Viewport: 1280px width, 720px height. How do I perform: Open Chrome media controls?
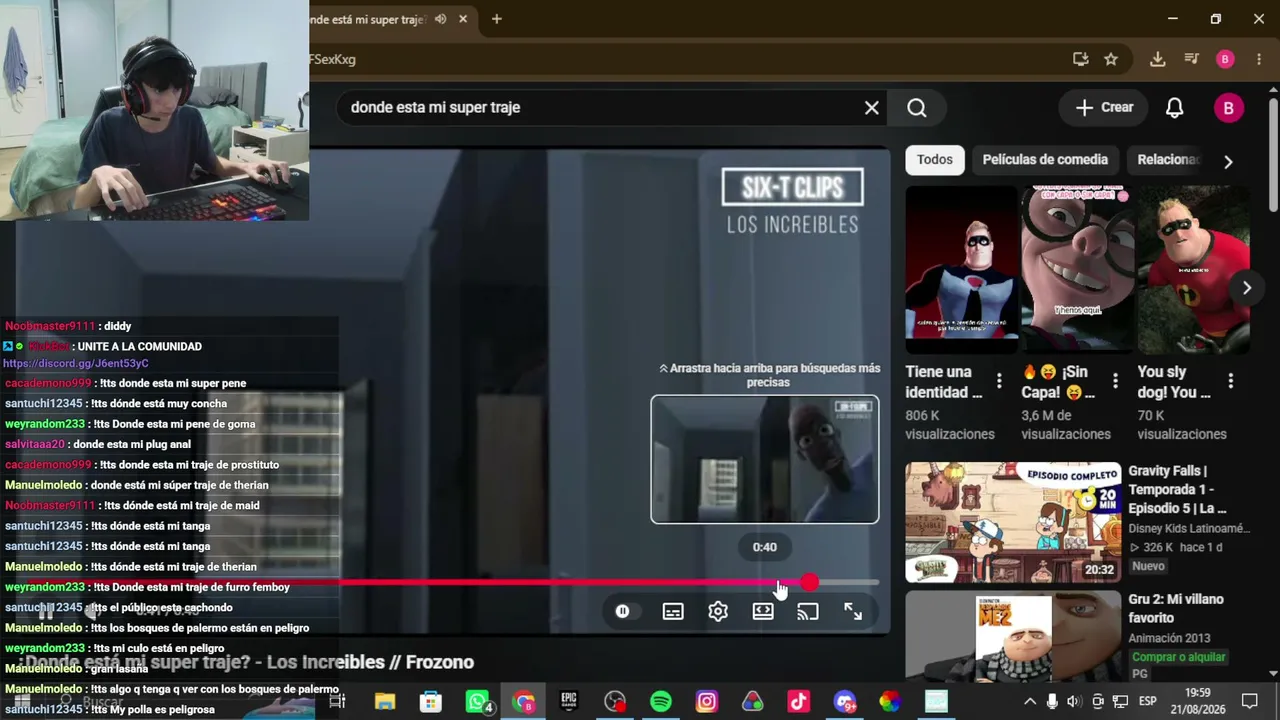(1191, 59)
